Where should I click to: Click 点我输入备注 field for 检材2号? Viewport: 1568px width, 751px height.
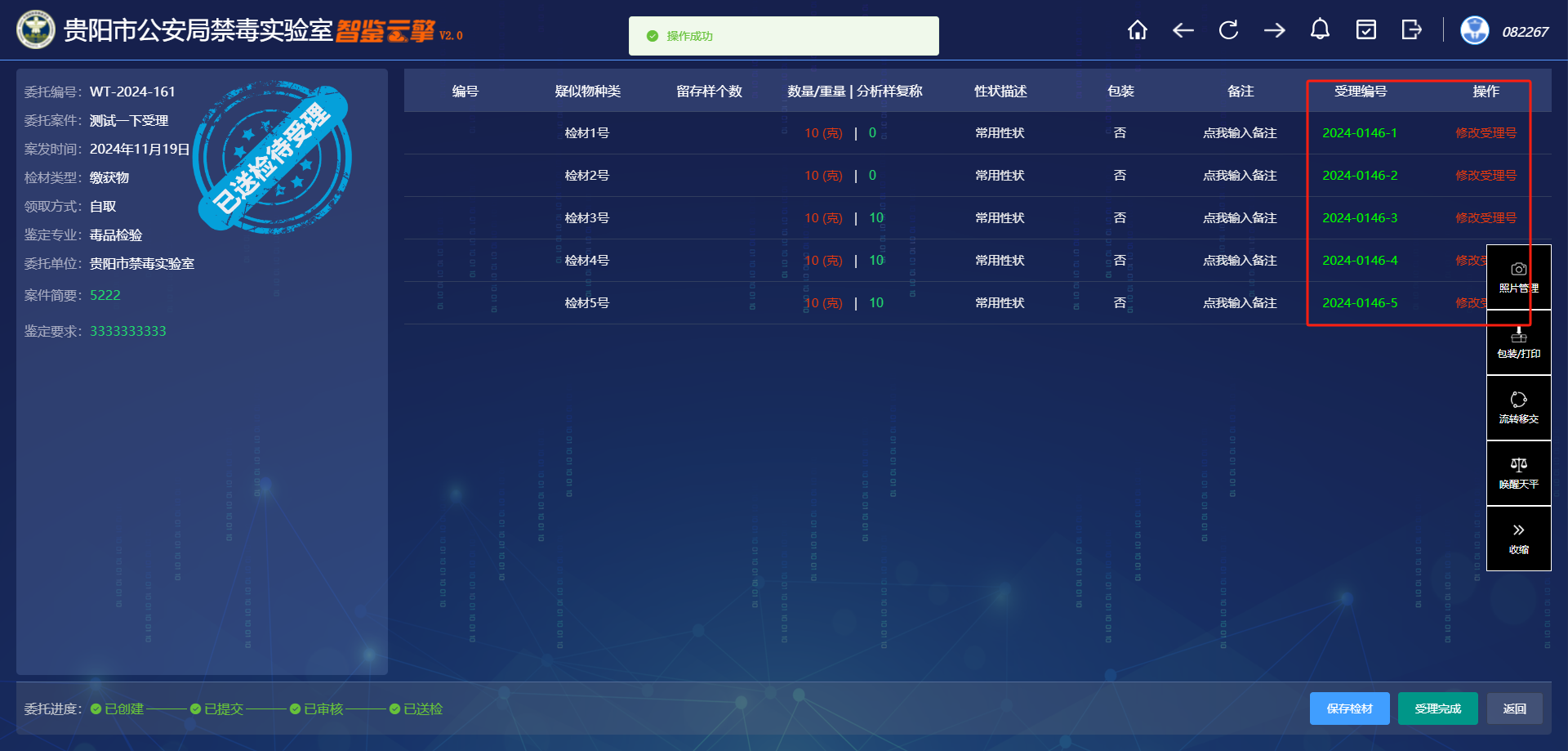[x=1239, y=176]
